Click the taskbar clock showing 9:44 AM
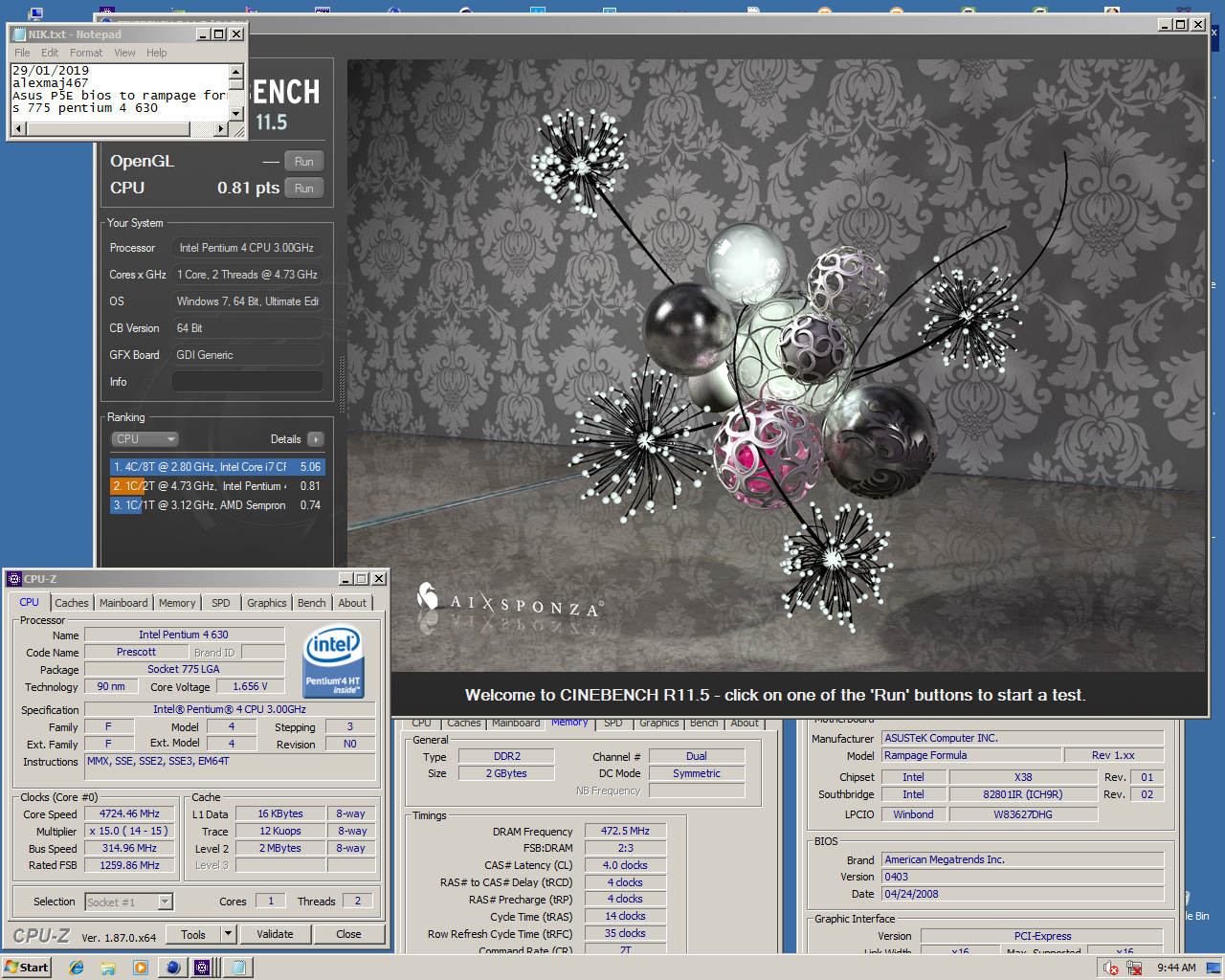The height and width of the screenshot is (980, 1225). pos(1176,968)
